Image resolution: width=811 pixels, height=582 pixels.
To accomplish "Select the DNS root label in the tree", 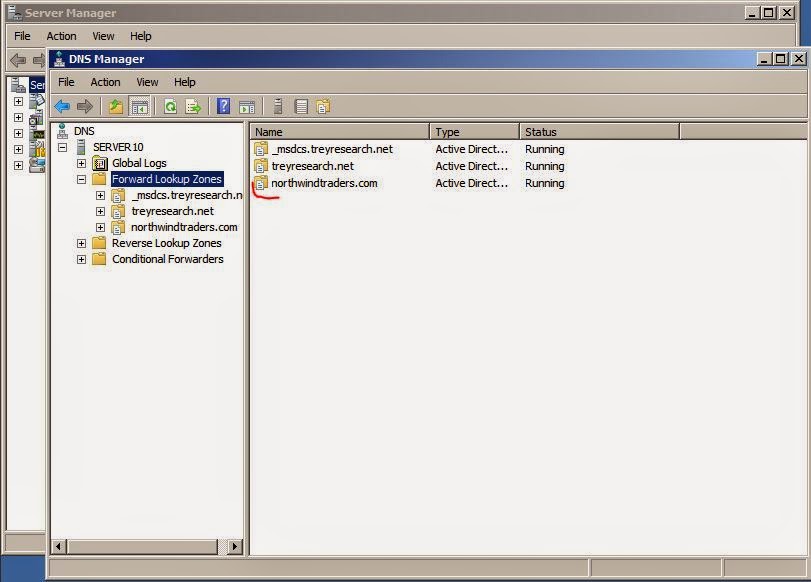I will point(84,131).
